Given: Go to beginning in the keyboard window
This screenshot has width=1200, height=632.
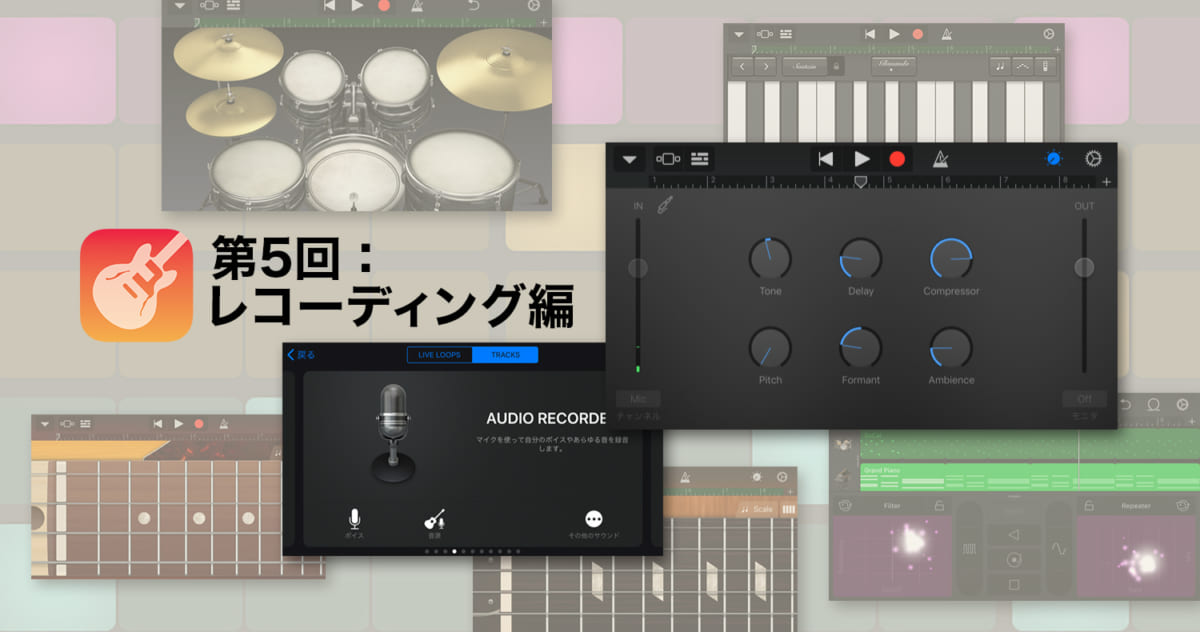Looking at the screenshot, I should (x=870, y=34).
